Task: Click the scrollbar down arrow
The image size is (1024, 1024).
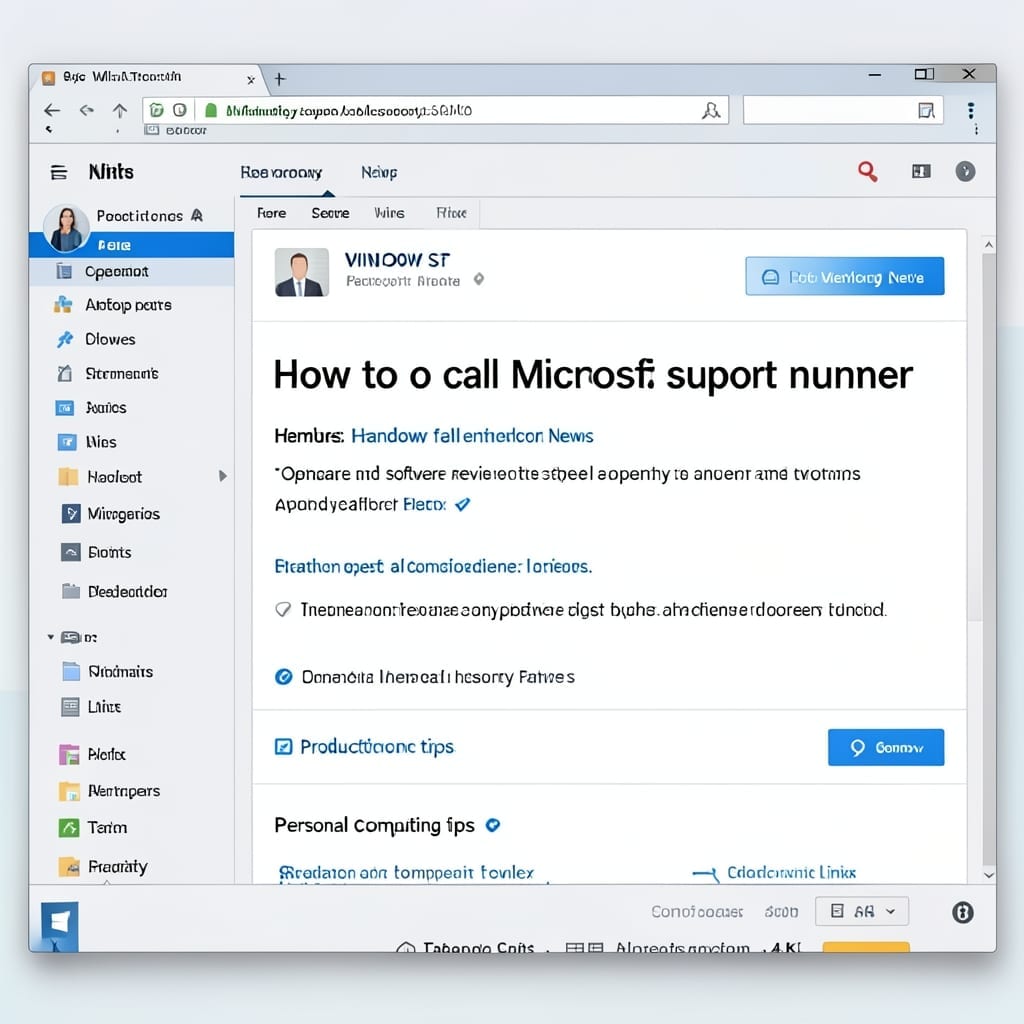Action: pyautogui.click(x=989, y=875)
